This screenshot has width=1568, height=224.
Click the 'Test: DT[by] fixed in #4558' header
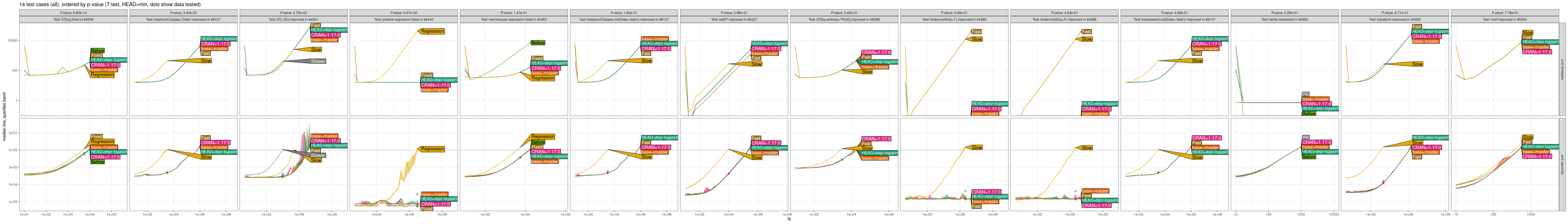[x=73, y=20]
